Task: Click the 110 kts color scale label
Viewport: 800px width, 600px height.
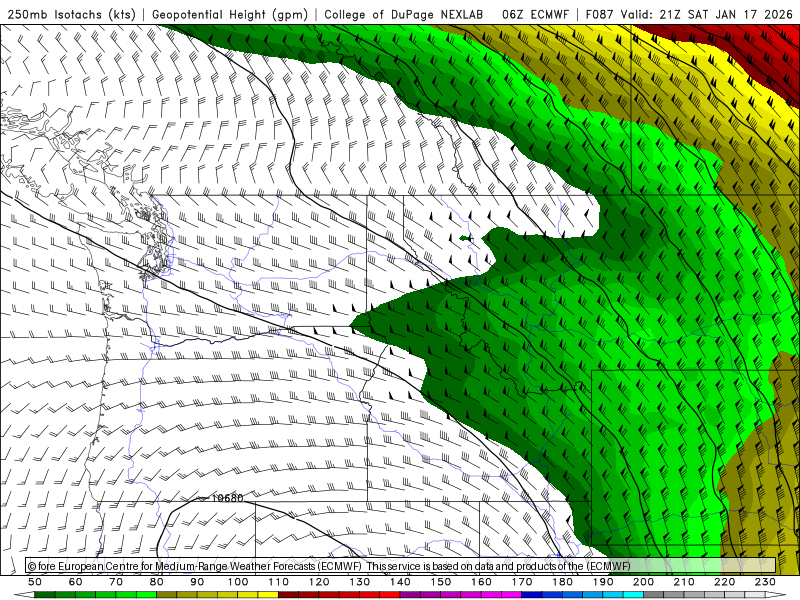Action: pos(278,582)
